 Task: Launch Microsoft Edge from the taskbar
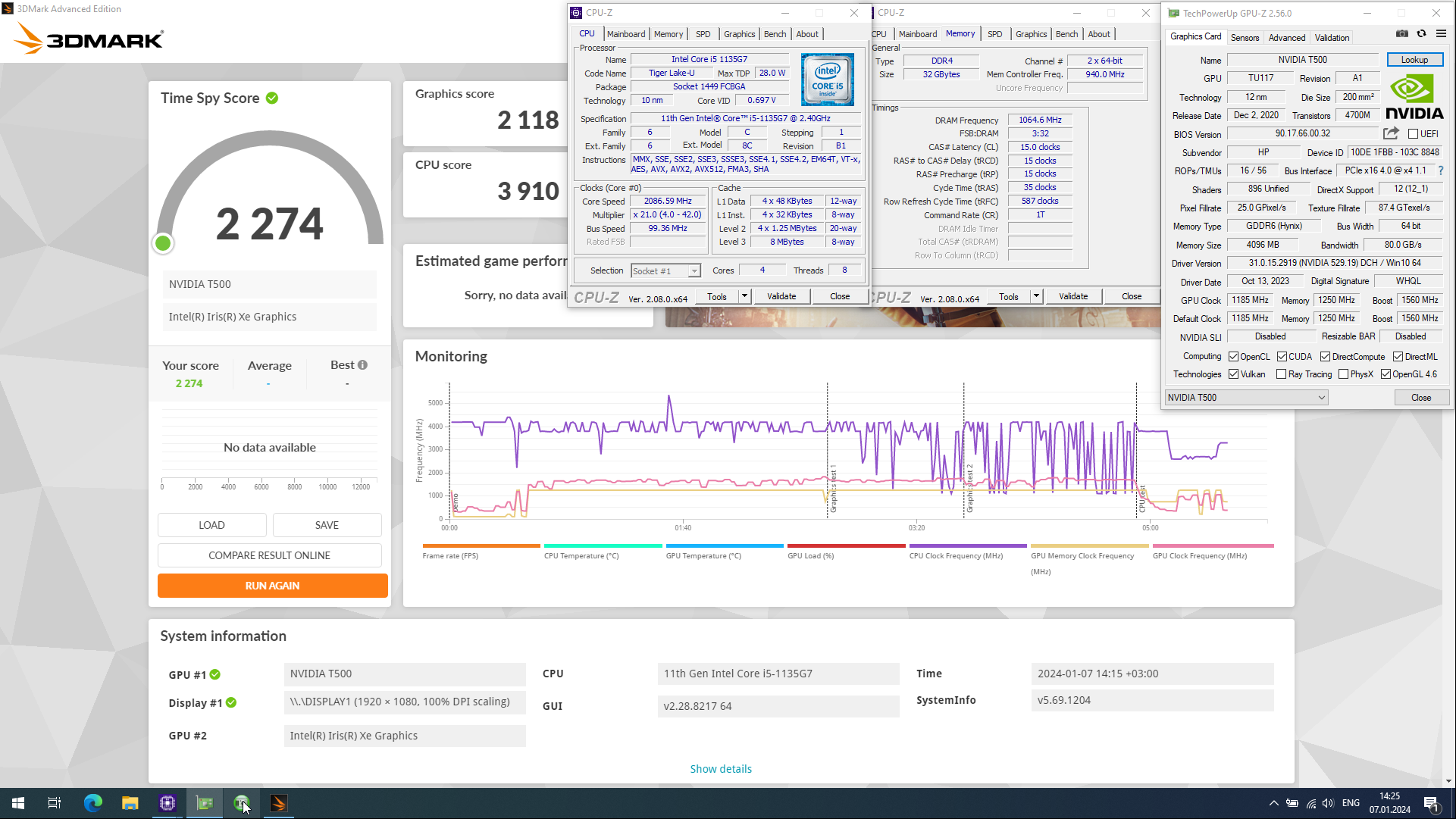93,803
